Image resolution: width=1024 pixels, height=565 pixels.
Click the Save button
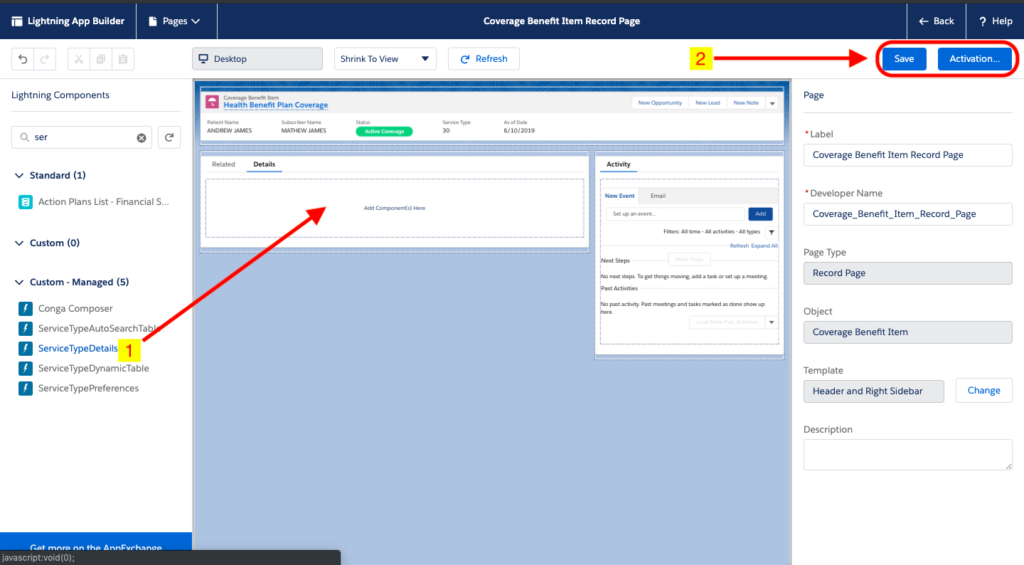pyautogui.click(x=904, y=59)
